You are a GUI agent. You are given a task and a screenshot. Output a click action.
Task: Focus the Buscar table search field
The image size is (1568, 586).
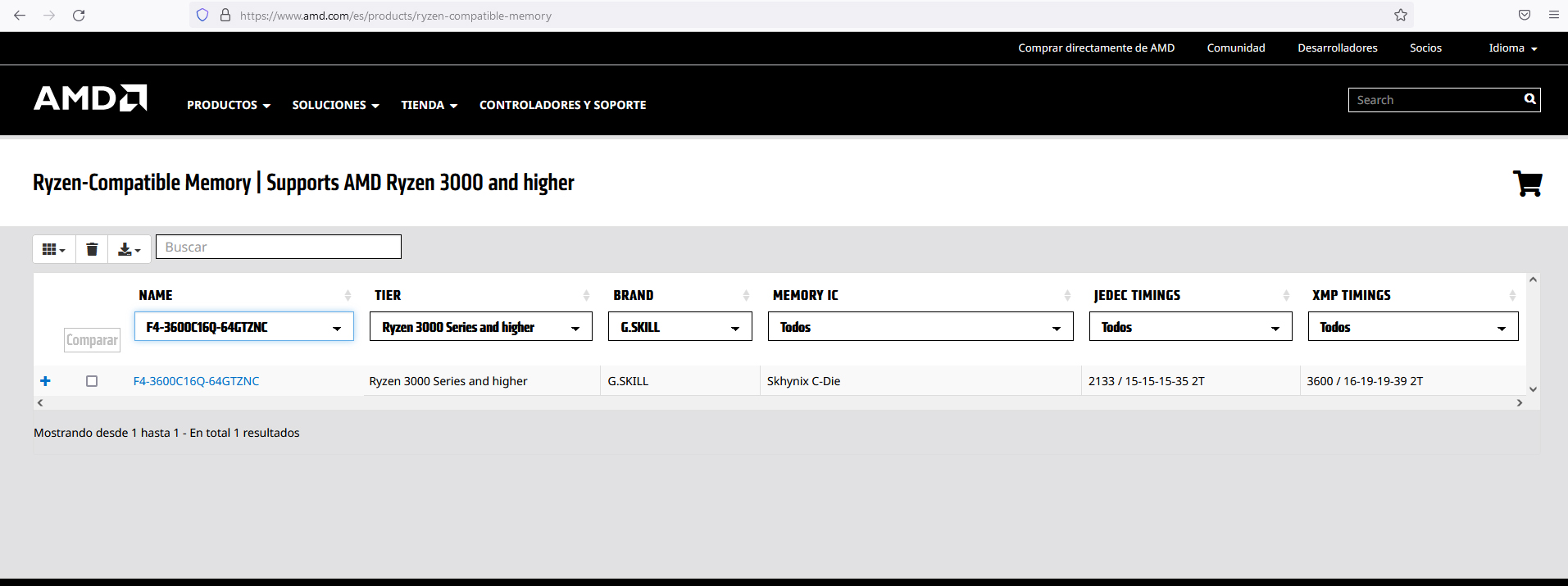tap(279, 247)
